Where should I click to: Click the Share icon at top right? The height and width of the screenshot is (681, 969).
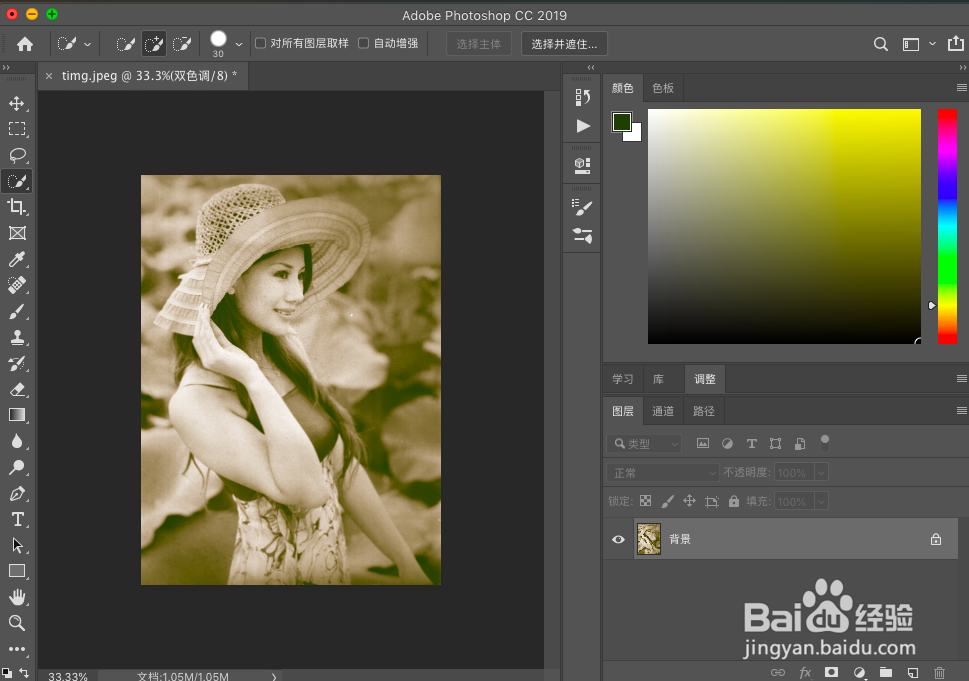[x=955, y=43]
